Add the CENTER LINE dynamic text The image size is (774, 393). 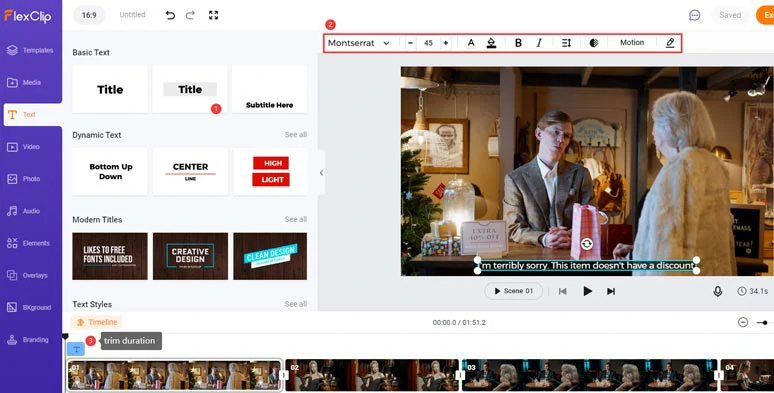pyautogui.click(x=190, y=171)
